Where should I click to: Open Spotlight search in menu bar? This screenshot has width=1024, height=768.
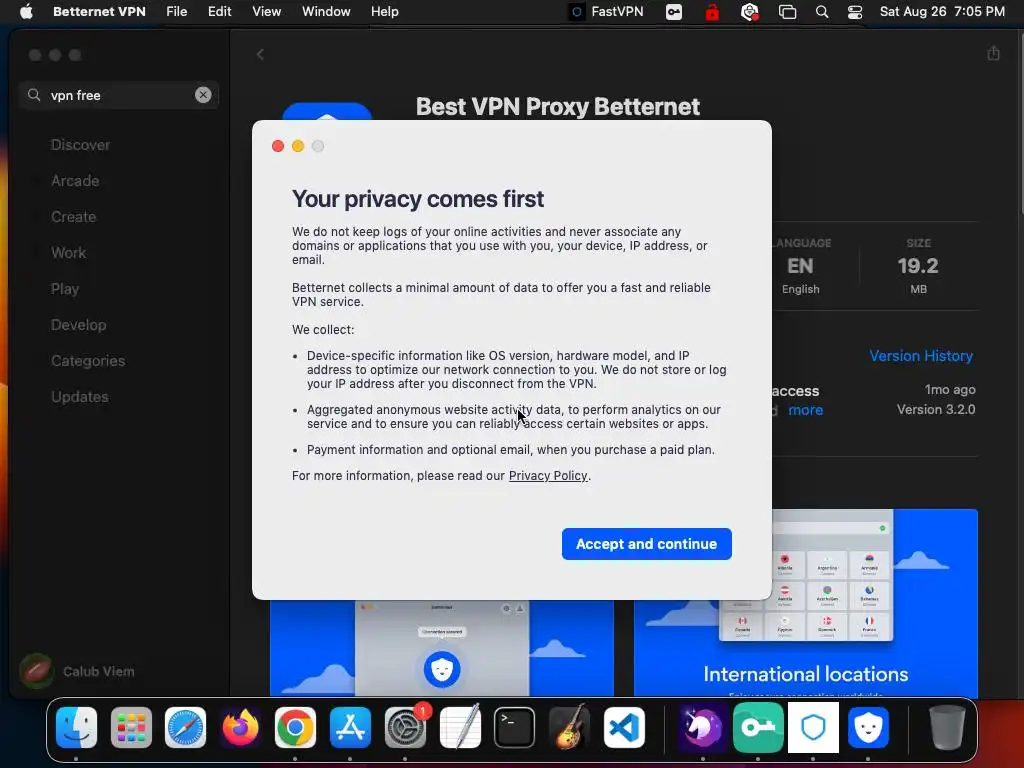822,12
